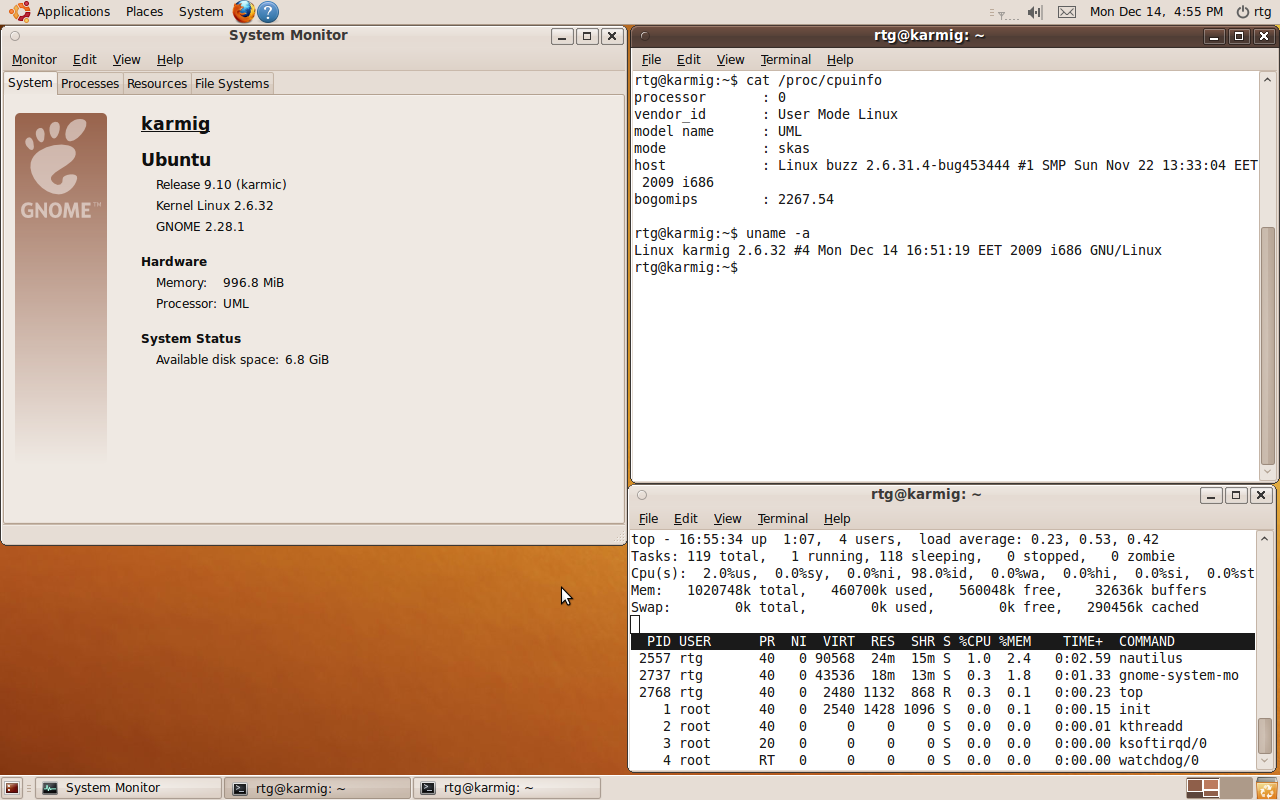The image size is (1280, 800).
Task: Click the System Status heading
Action: tap(191, 339)
